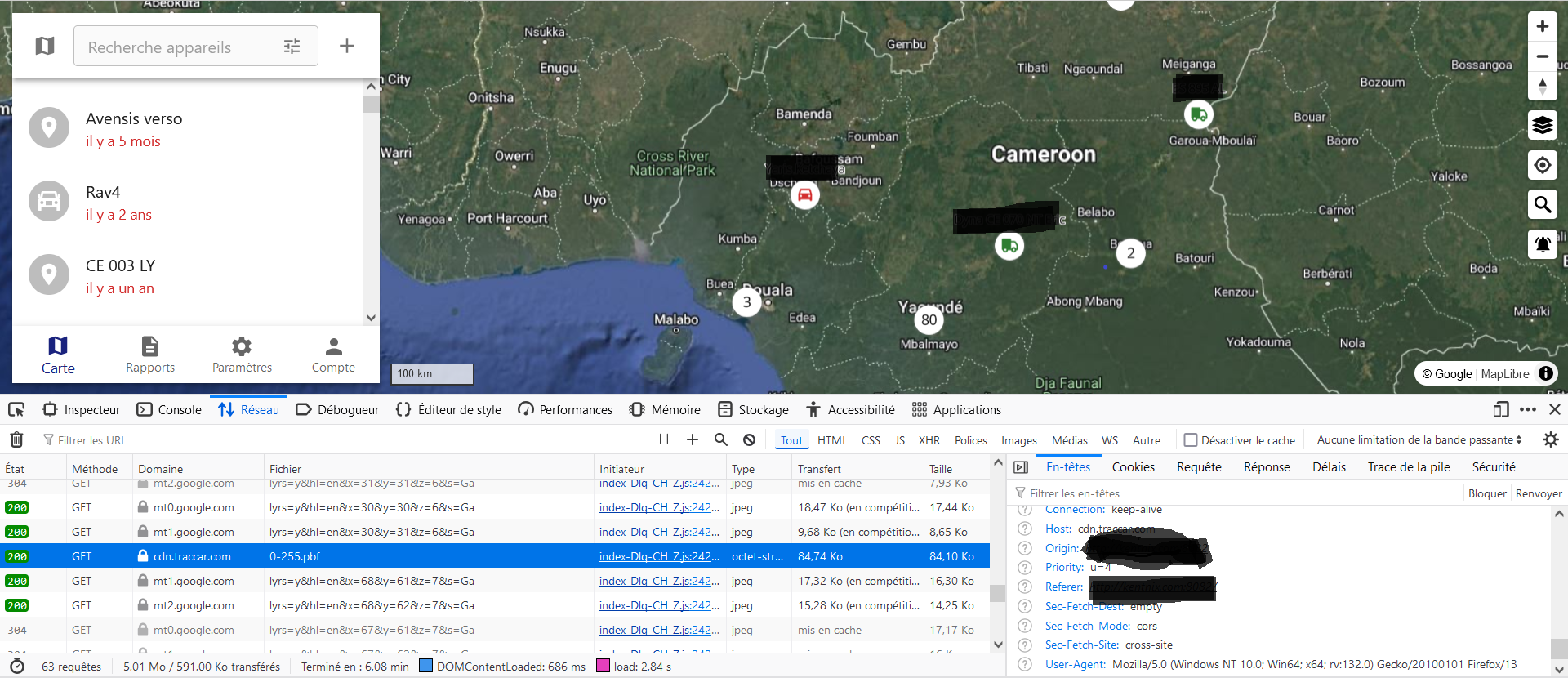Filter requests by WS

point(1109,440)
